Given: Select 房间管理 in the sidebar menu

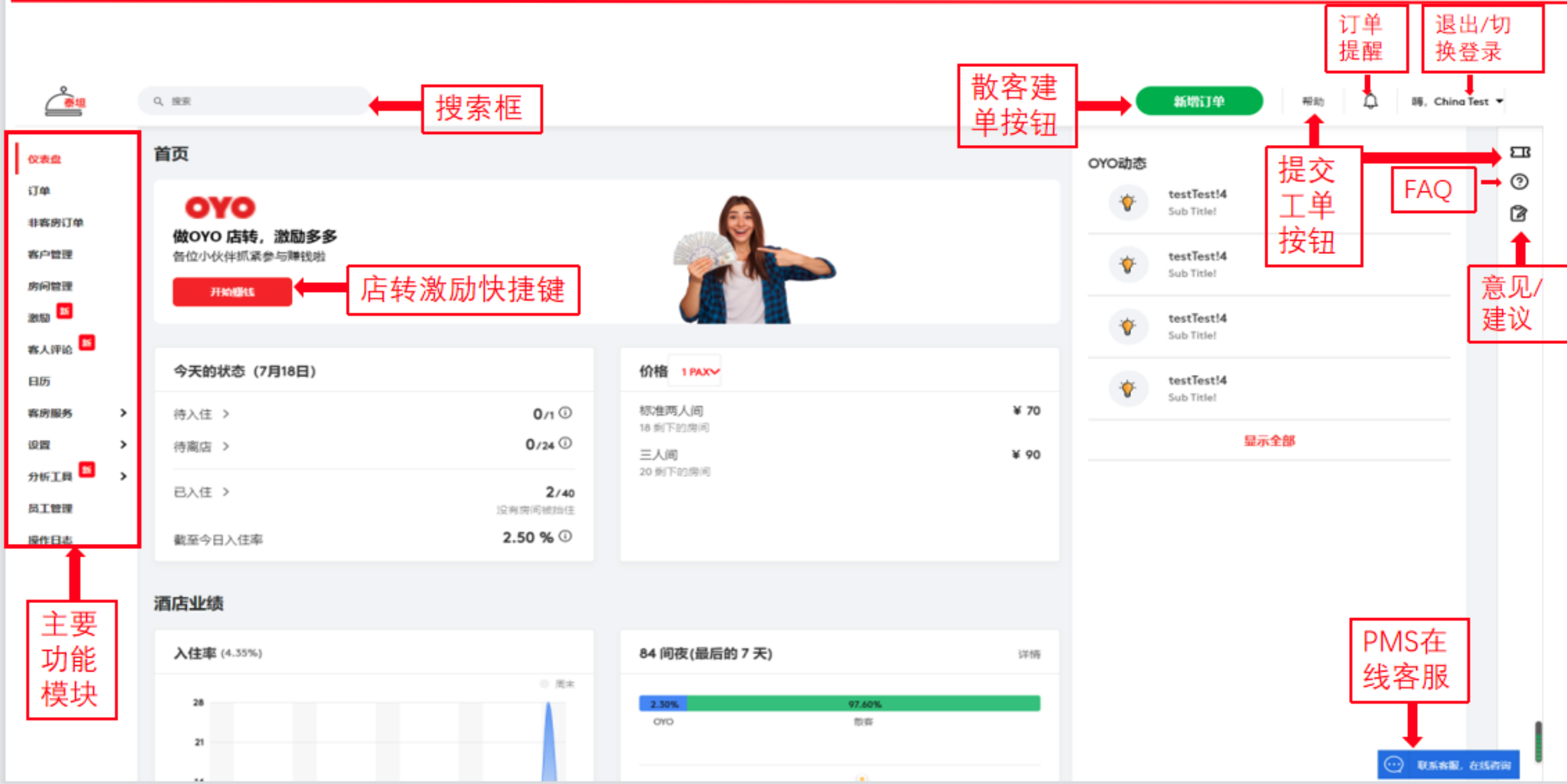Looking at the screenshot, I should click(x=50, y=286).
